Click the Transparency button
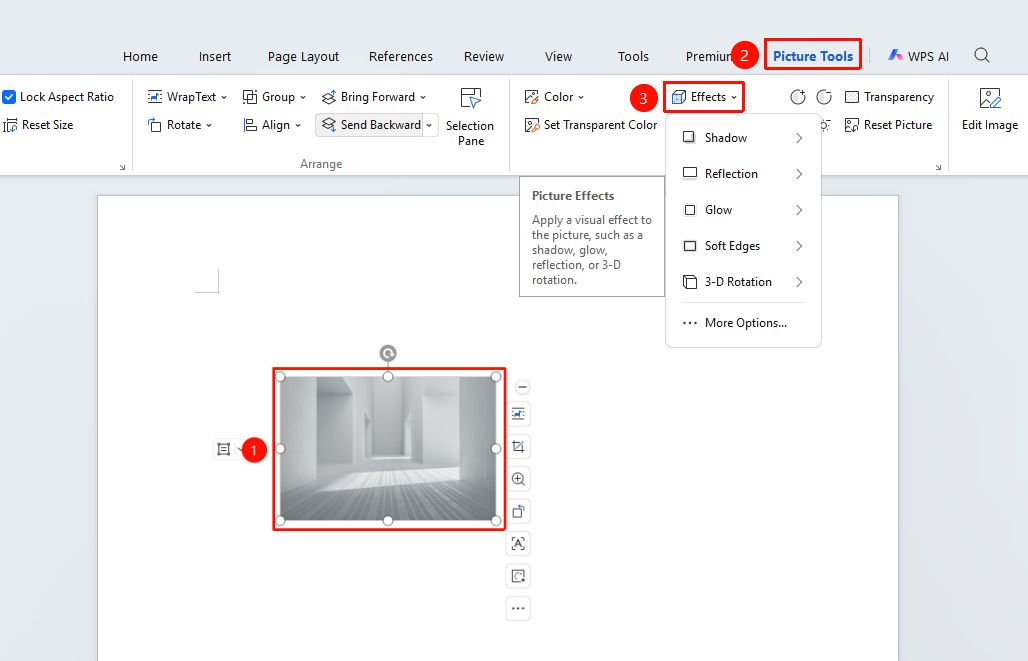Image resolution: width=1028 pixels, height=661 pixels. point(890,97)
